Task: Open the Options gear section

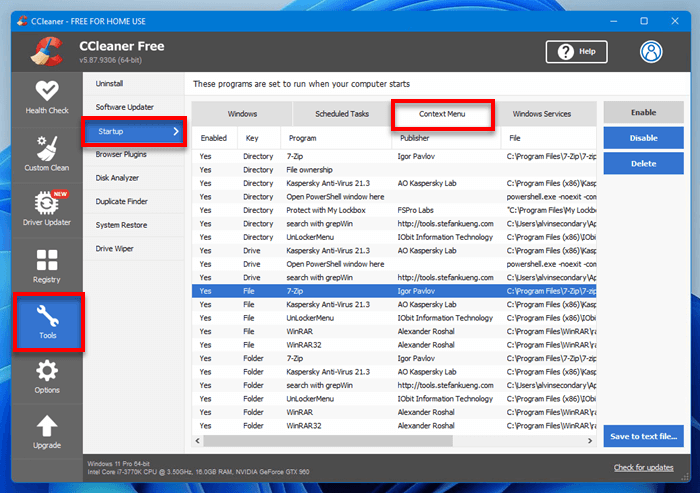Action: point(47,377)
